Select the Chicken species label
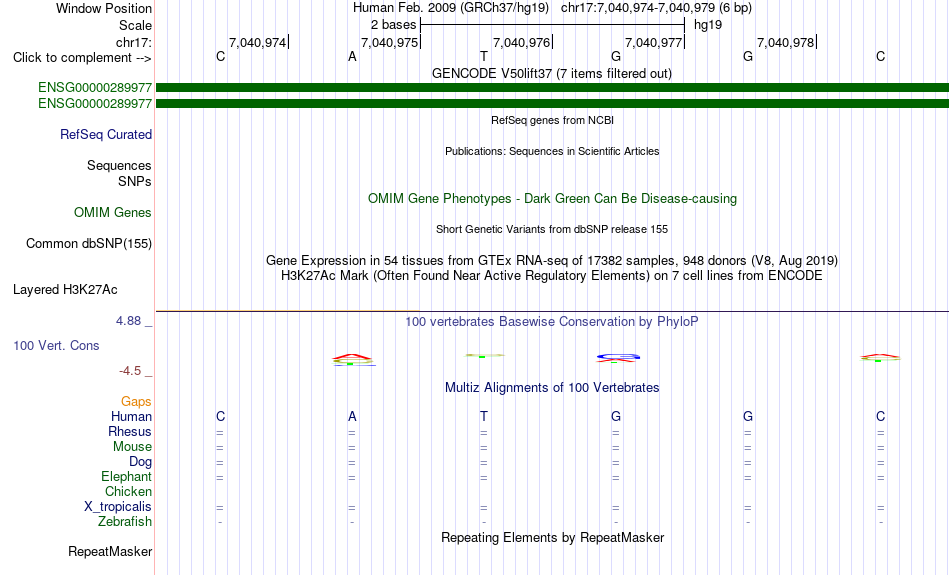 (128, 491)
